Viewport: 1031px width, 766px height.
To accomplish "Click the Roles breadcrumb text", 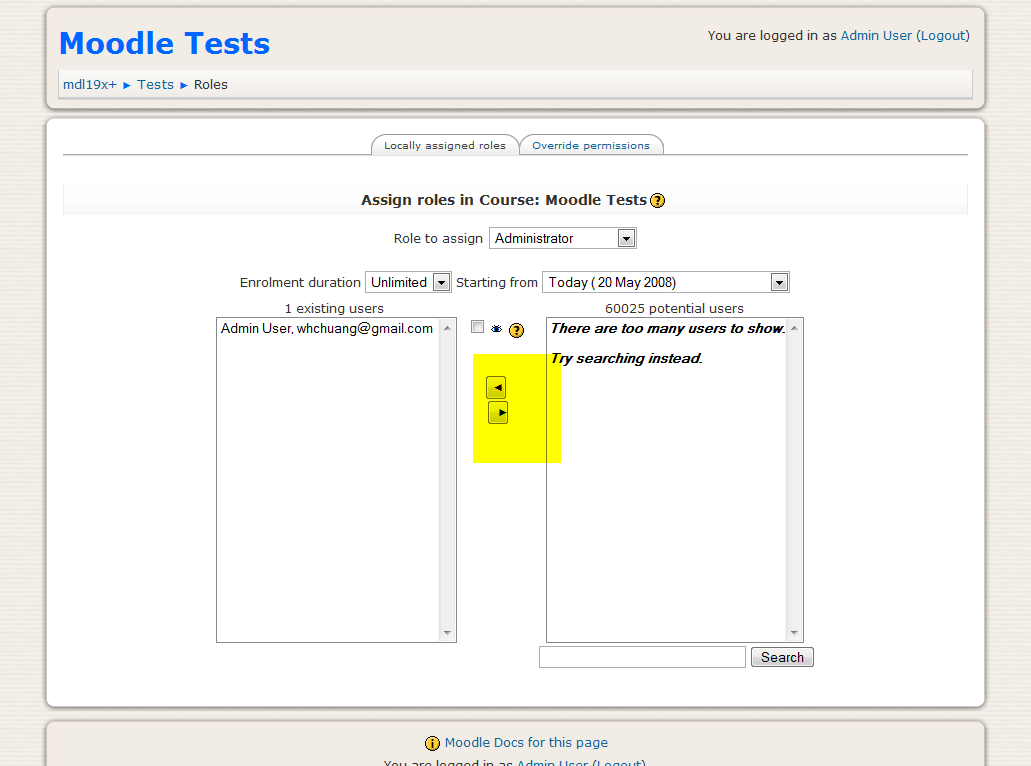I will pos(210,85).
